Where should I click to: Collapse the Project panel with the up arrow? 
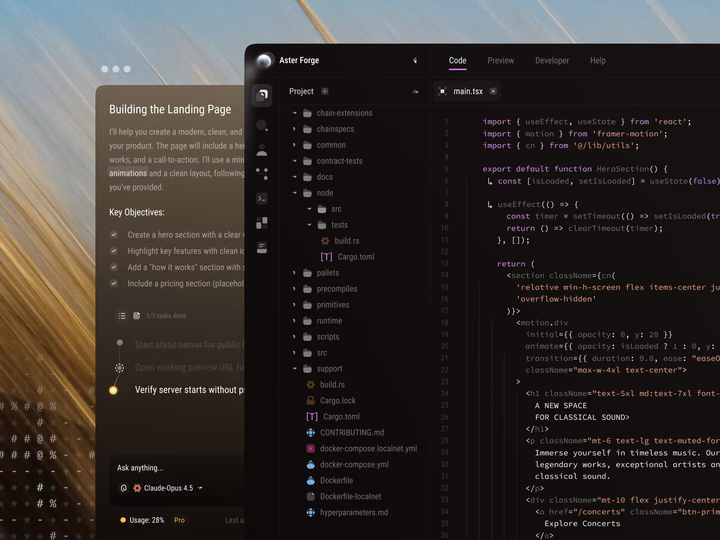pyautogui.click(x=416, y=91)
